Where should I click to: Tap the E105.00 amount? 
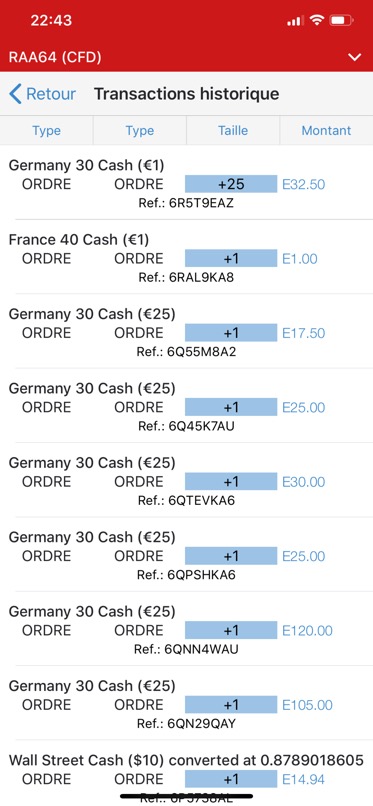[307, 705]
